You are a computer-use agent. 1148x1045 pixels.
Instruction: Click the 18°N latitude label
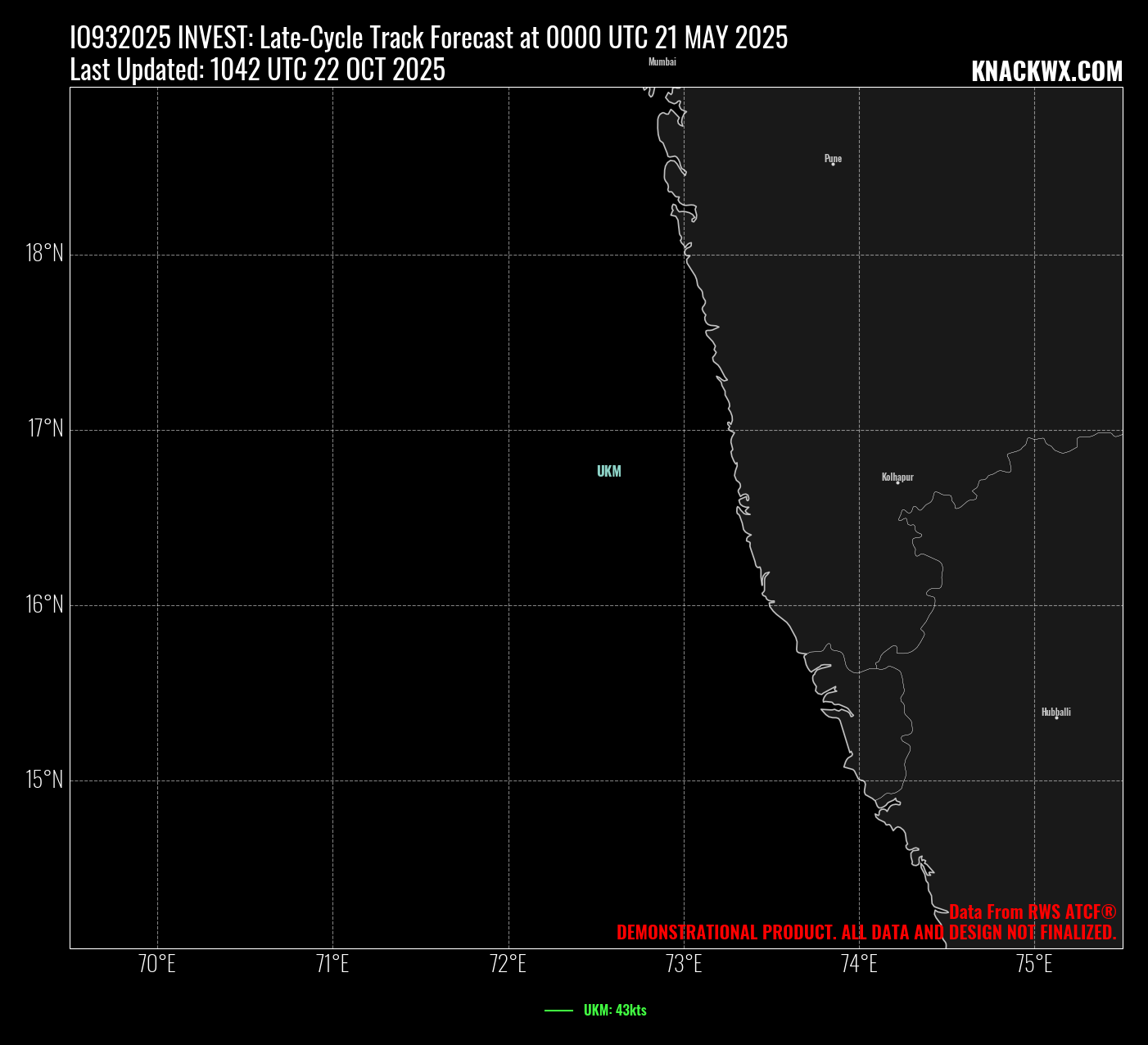(44, 253)
